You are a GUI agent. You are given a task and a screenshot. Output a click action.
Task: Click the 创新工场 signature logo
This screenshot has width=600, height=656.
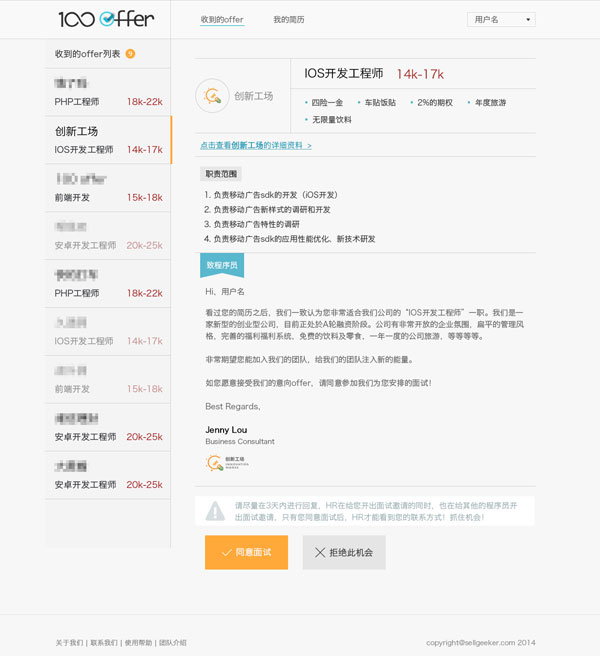tap(227, 463)
